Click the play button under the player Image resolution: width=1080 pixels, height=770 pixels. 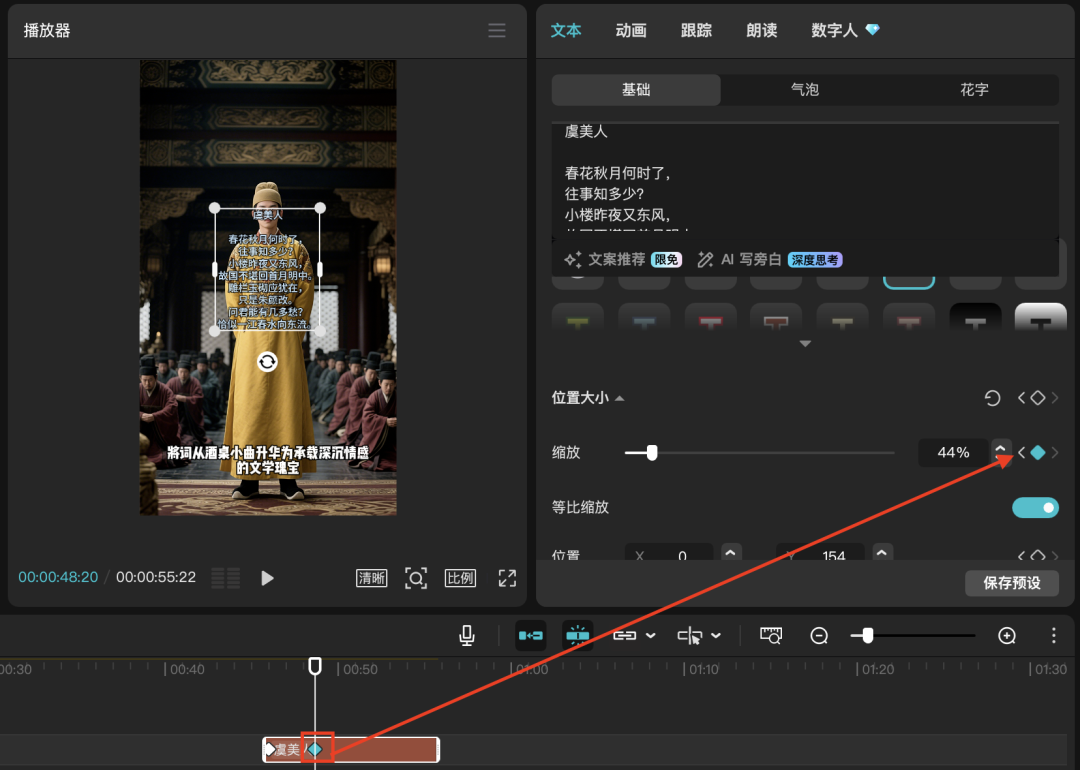point(266,577)
